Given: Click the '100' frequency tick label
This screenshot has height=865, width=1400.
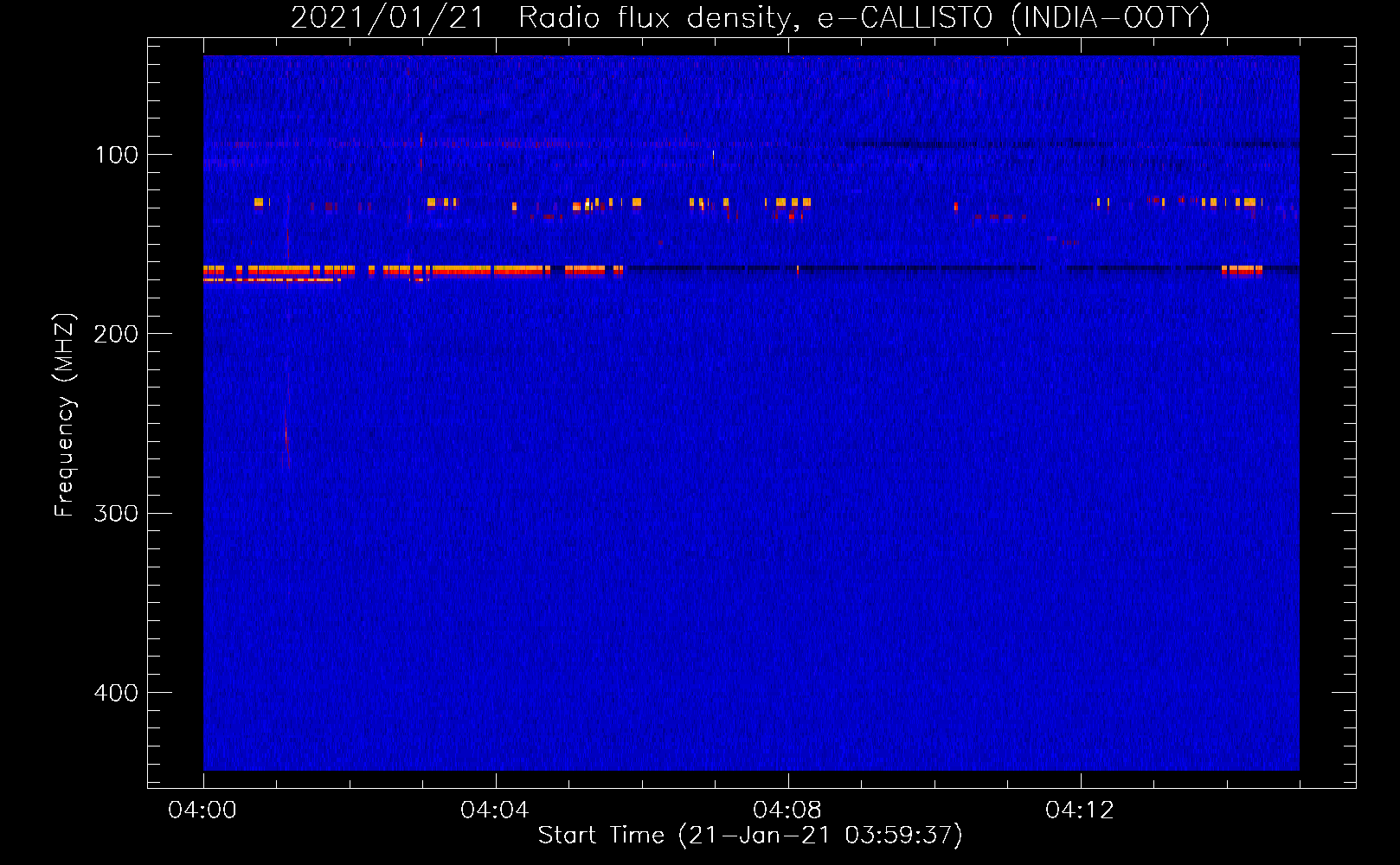Looking at the screenshot, I should click(x=117, y=155).
